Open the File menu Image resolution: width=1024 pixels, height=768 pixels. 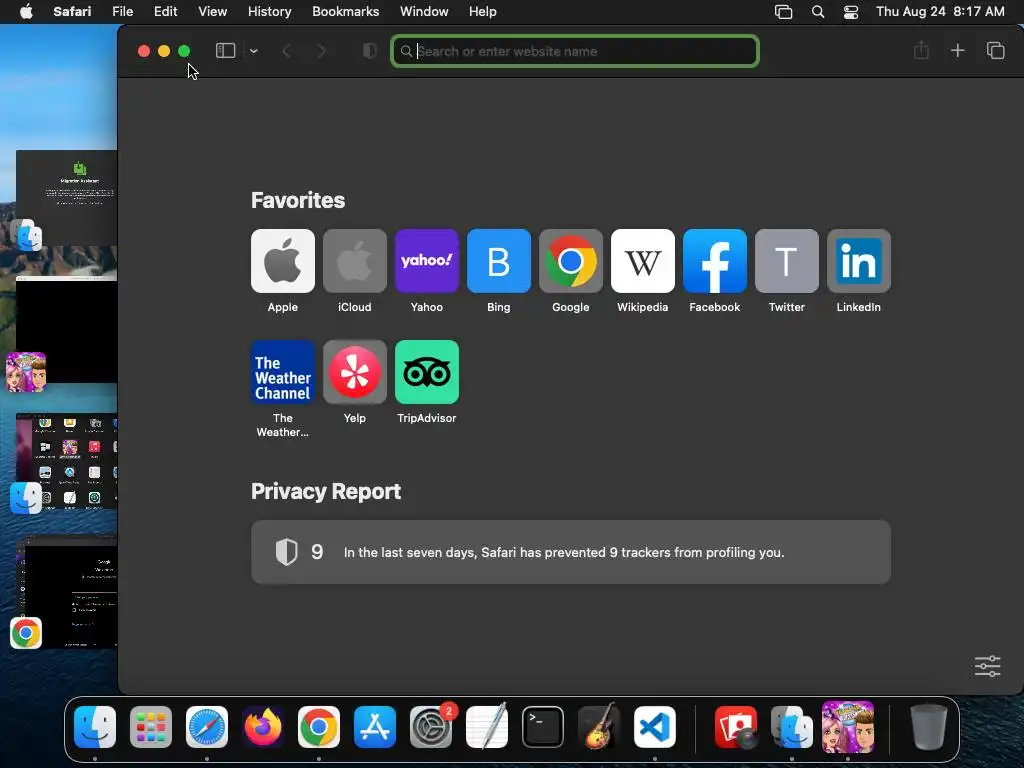pos(122,12)
